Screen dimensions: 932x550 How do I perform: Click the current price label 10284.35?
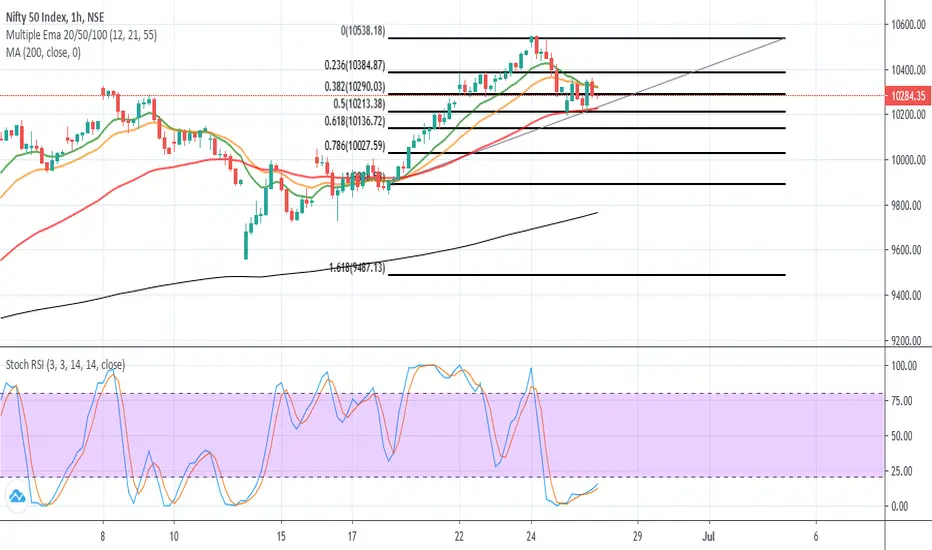[908, 95]
